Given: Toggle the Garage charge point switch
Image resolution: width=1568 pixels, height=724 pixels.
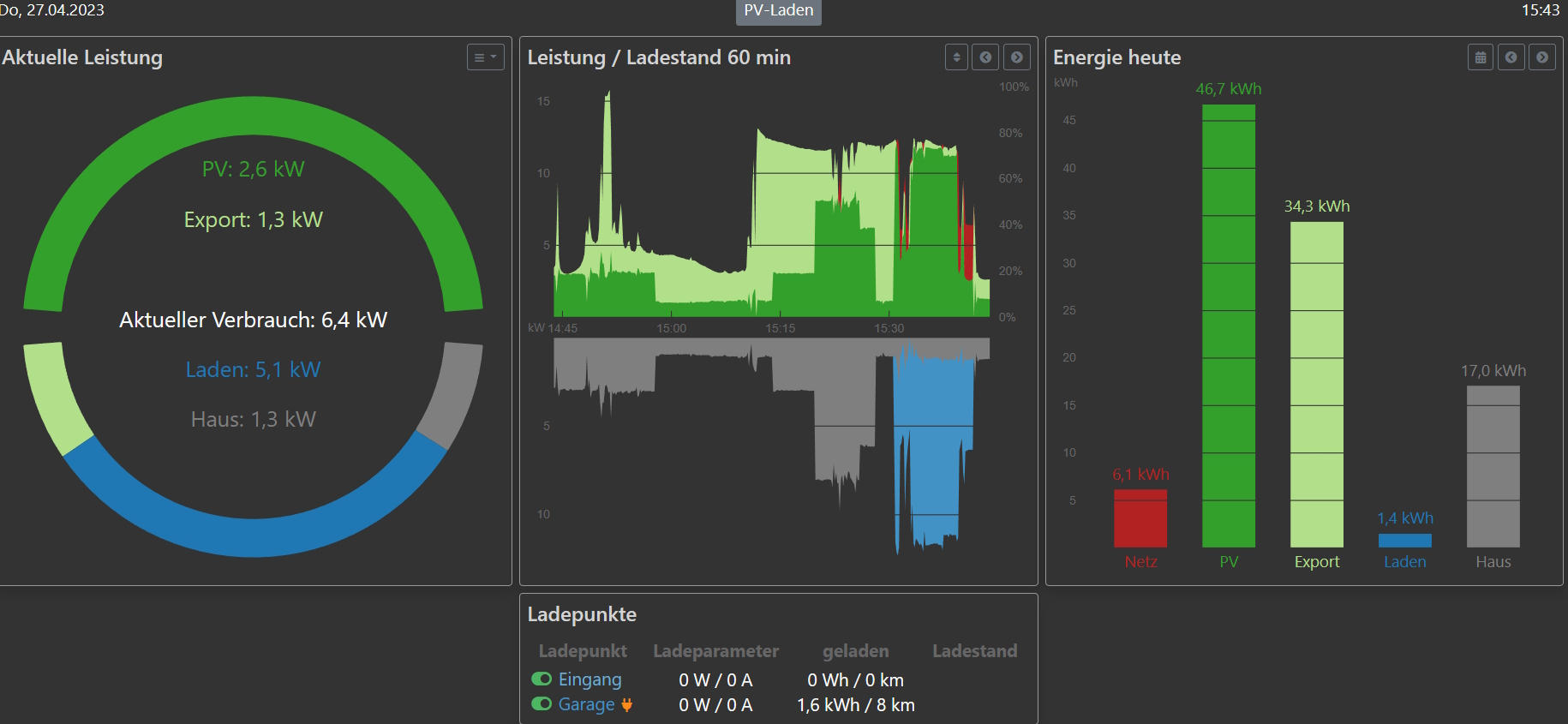Looking at the screenshot, I should tap(542, 703).
